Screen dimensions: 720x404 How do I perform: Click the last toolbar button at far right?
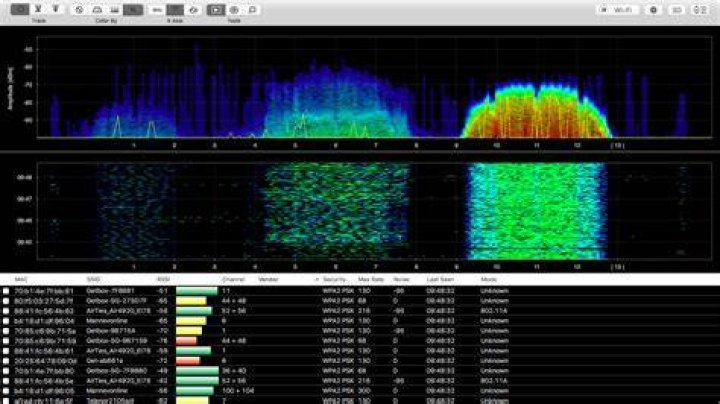pos(700,10)
